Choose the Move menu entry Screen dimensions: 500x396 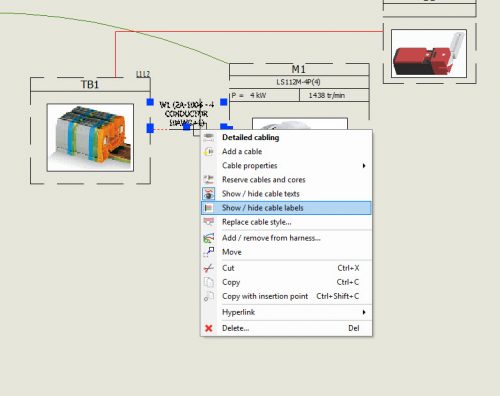(x=286, y=252)
